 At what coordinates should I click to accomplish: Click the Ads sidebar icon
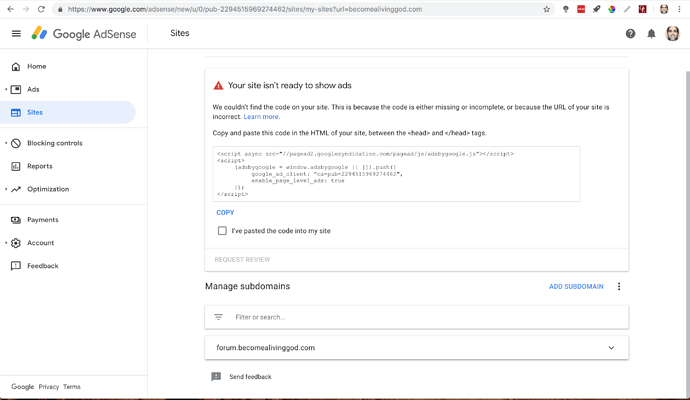16,89
